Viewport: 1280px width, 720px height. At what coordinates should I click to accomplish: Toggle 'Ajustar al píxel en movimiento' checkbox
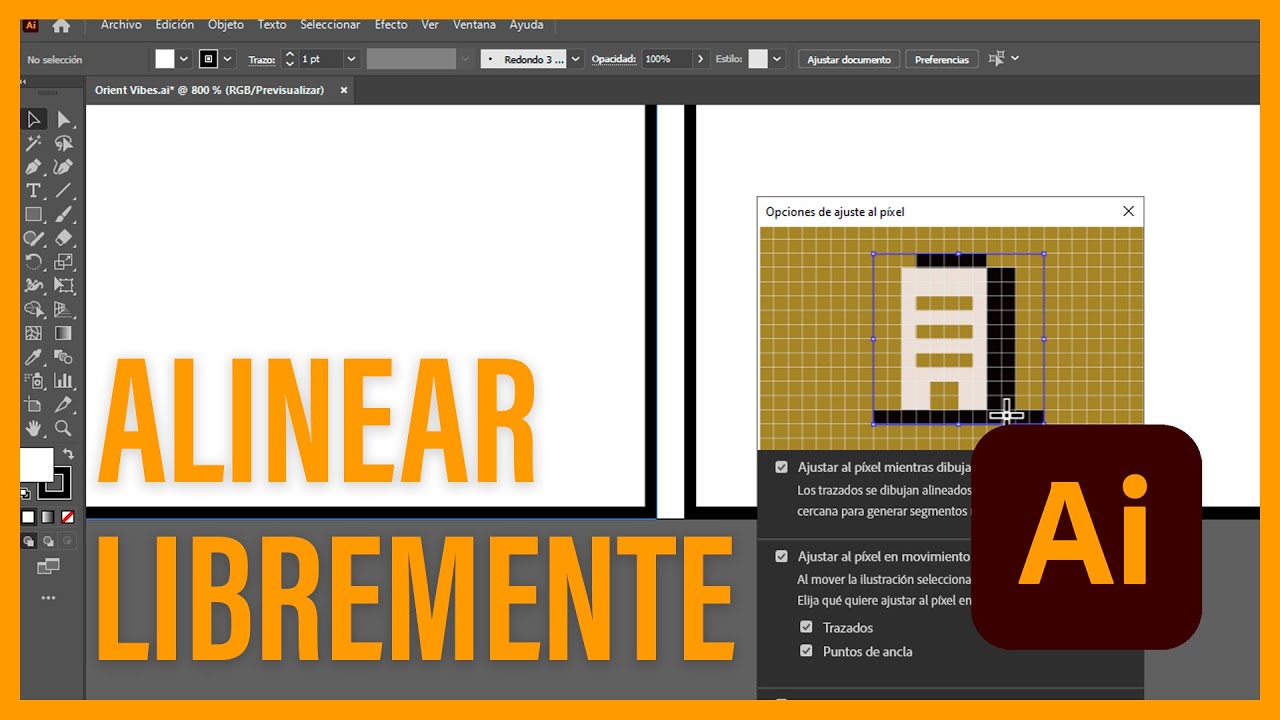(782, 556)
